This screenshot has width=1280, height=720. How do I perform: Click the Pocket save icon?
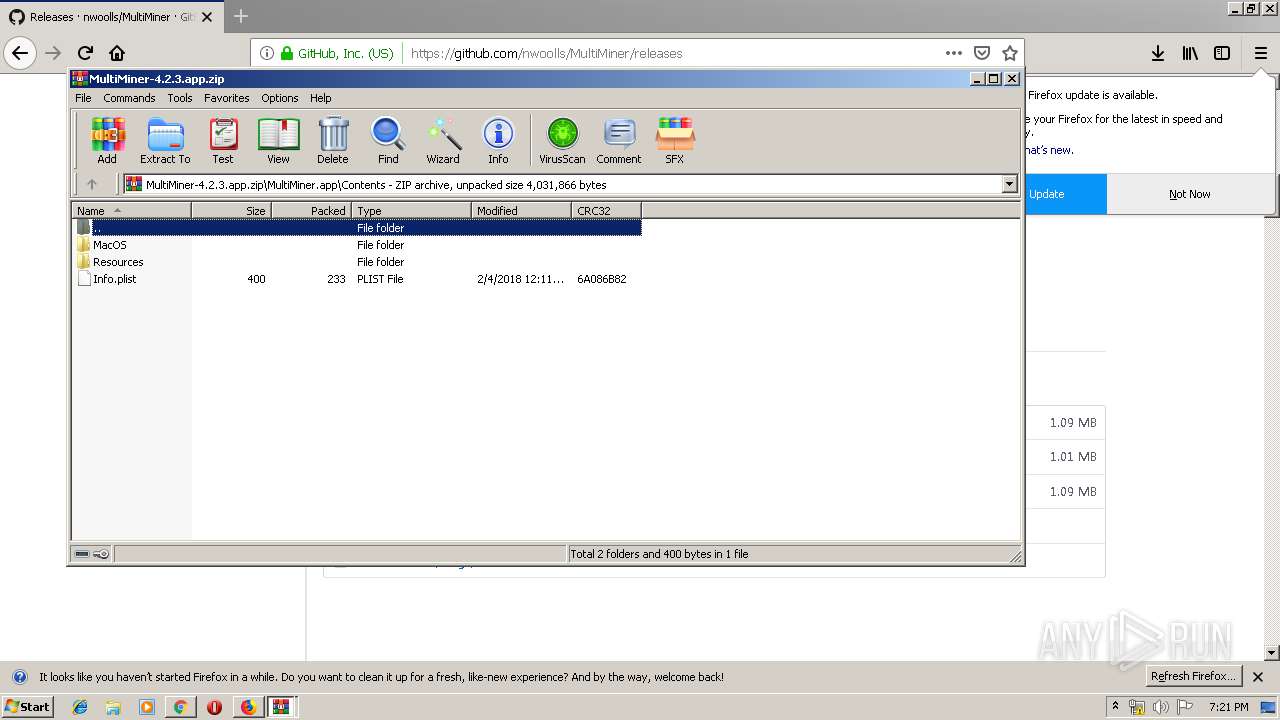pos(982,53)
